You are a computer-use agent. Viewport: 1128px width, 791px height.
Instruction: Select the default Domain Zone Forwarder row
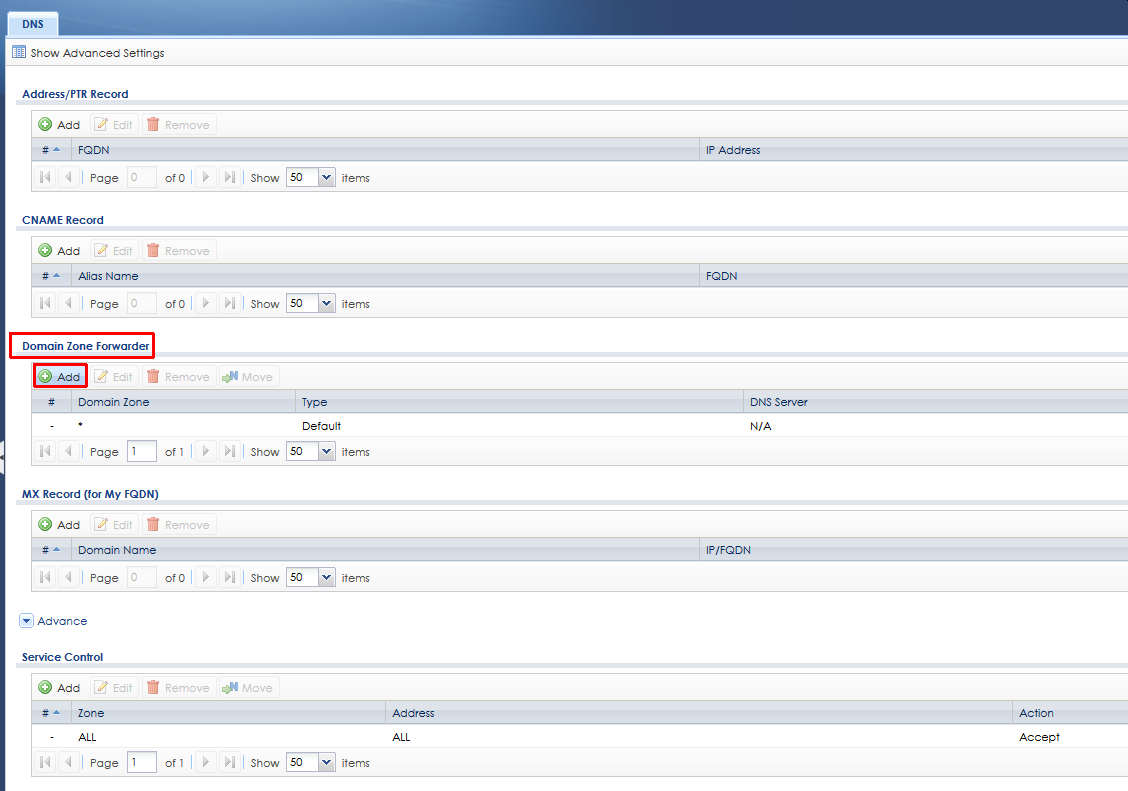pyautogui.click(x=400, y=426)
